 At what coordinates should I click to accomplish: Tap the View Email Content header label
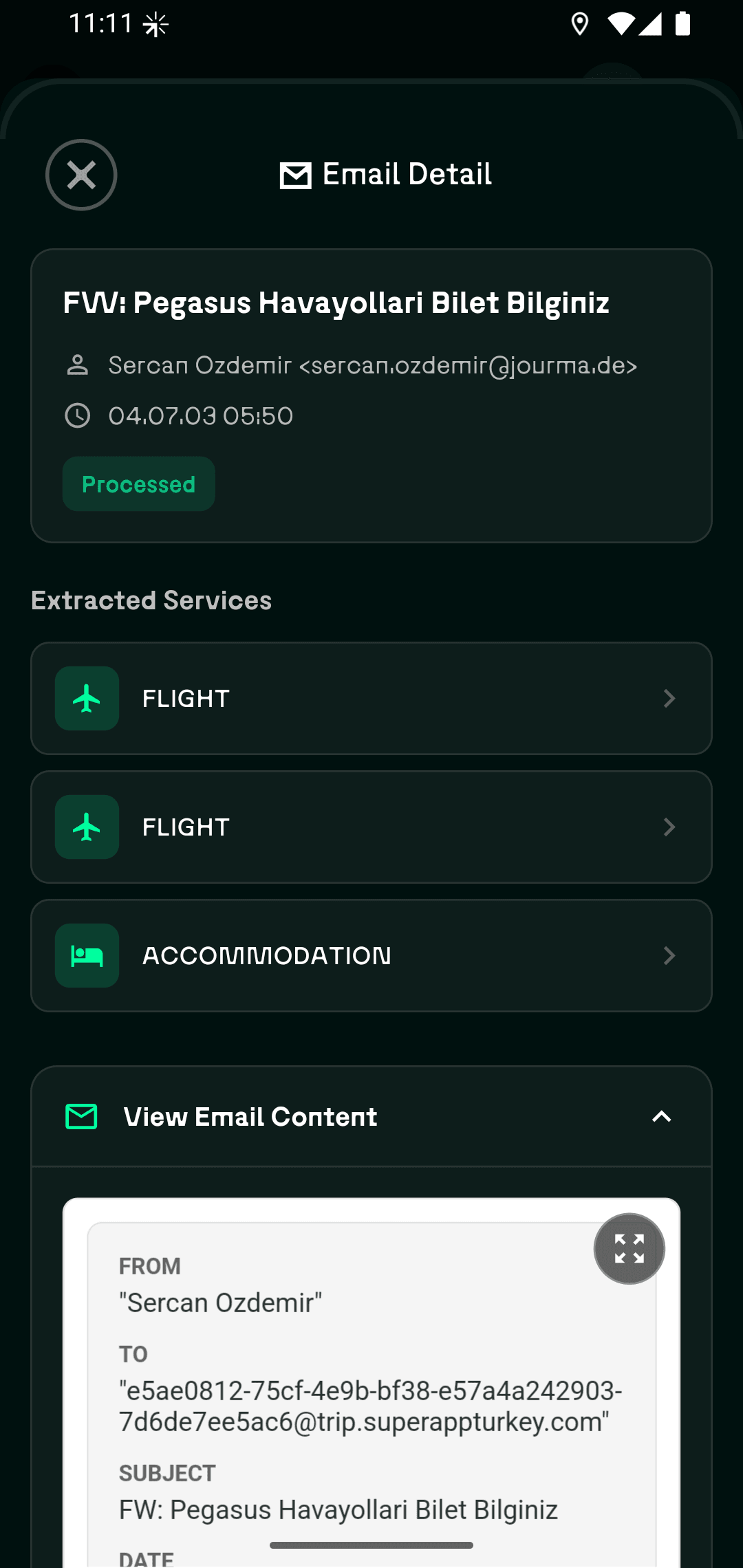tap(250, 1117)
